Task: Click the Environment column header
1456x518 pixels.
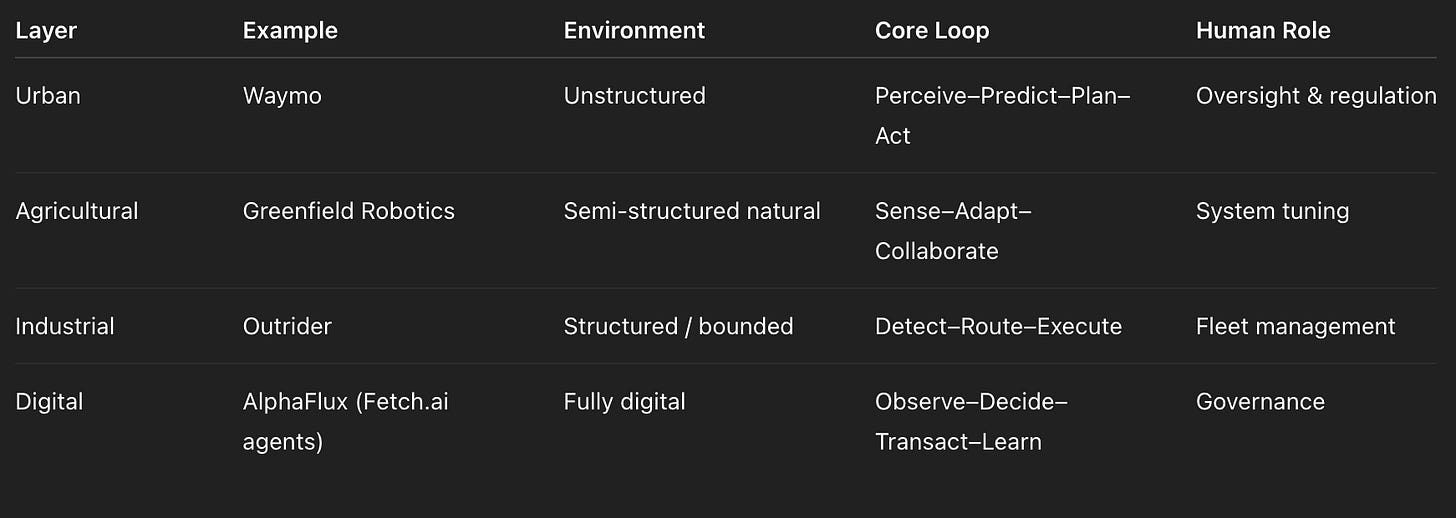Action: pos(634,31)
